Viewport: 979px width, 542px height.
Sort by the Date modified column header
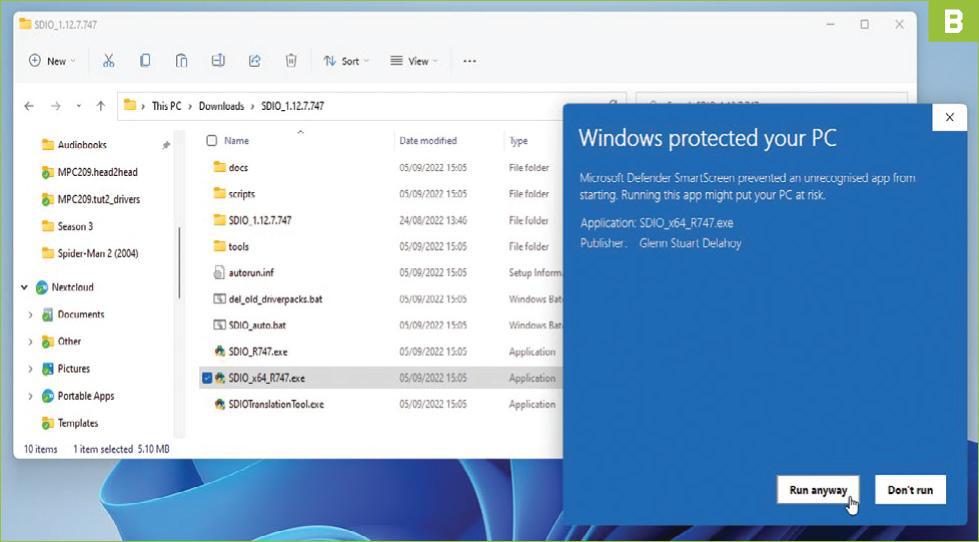[x=428, y=140]
